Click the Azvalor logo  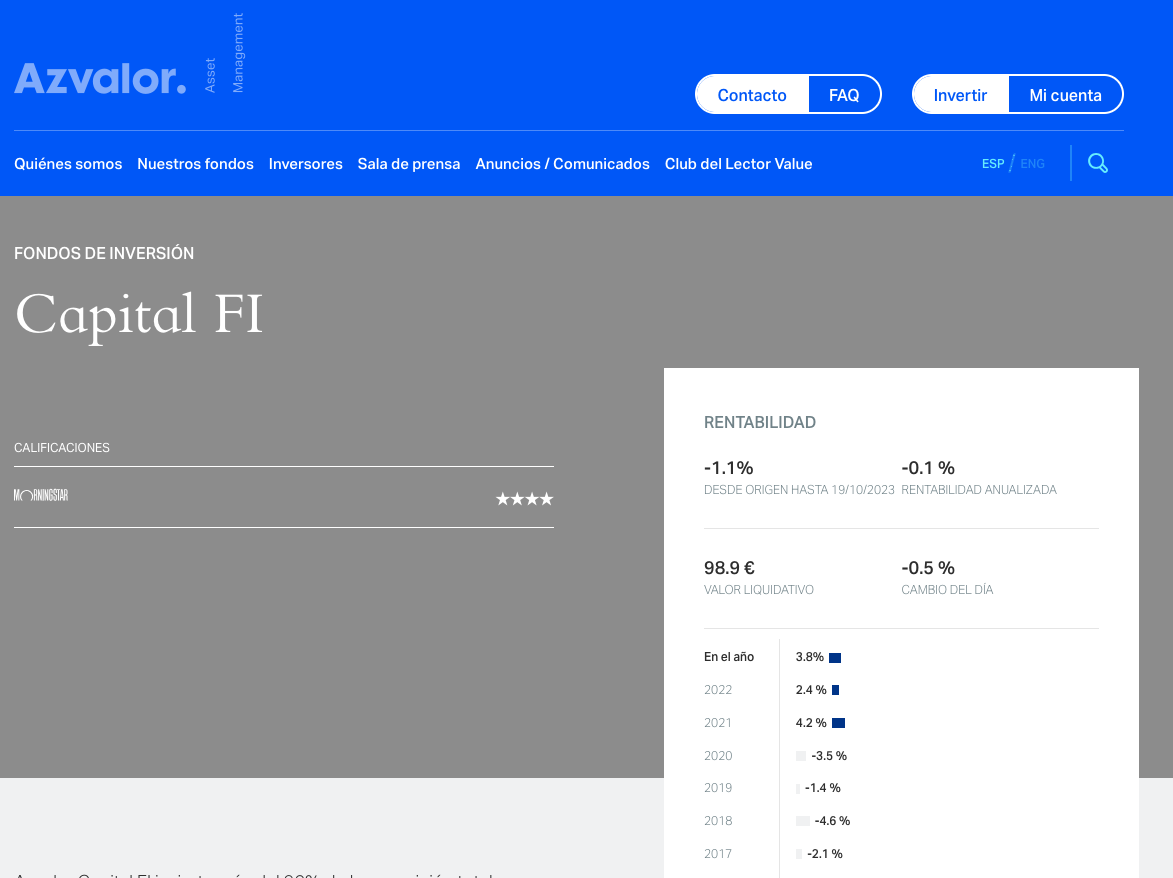click(100, 79)
